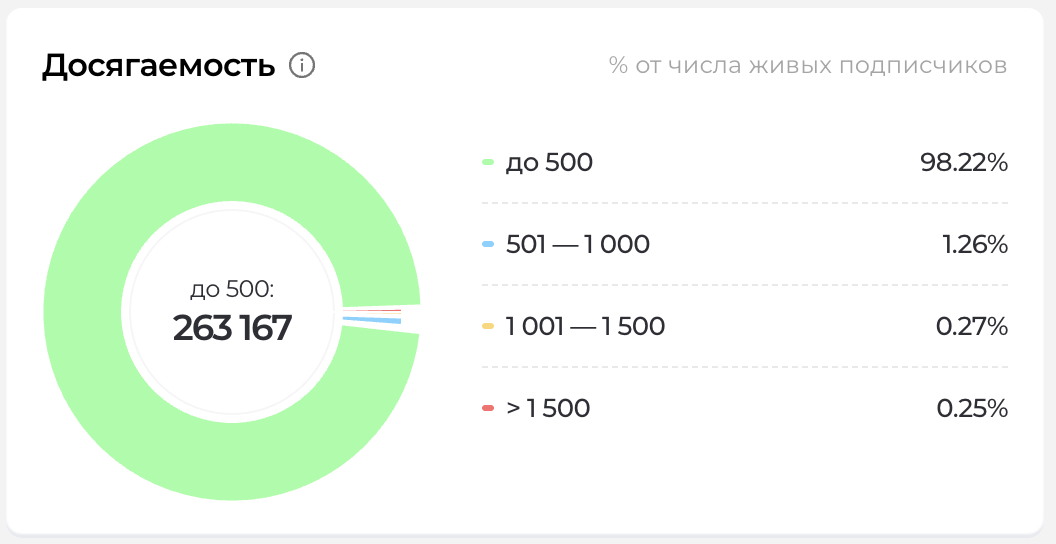Image resolution: width=1056 pixels, height=544 pixels.
Task: Click the info icon next to Досягаемость
Action: (302, 66)
